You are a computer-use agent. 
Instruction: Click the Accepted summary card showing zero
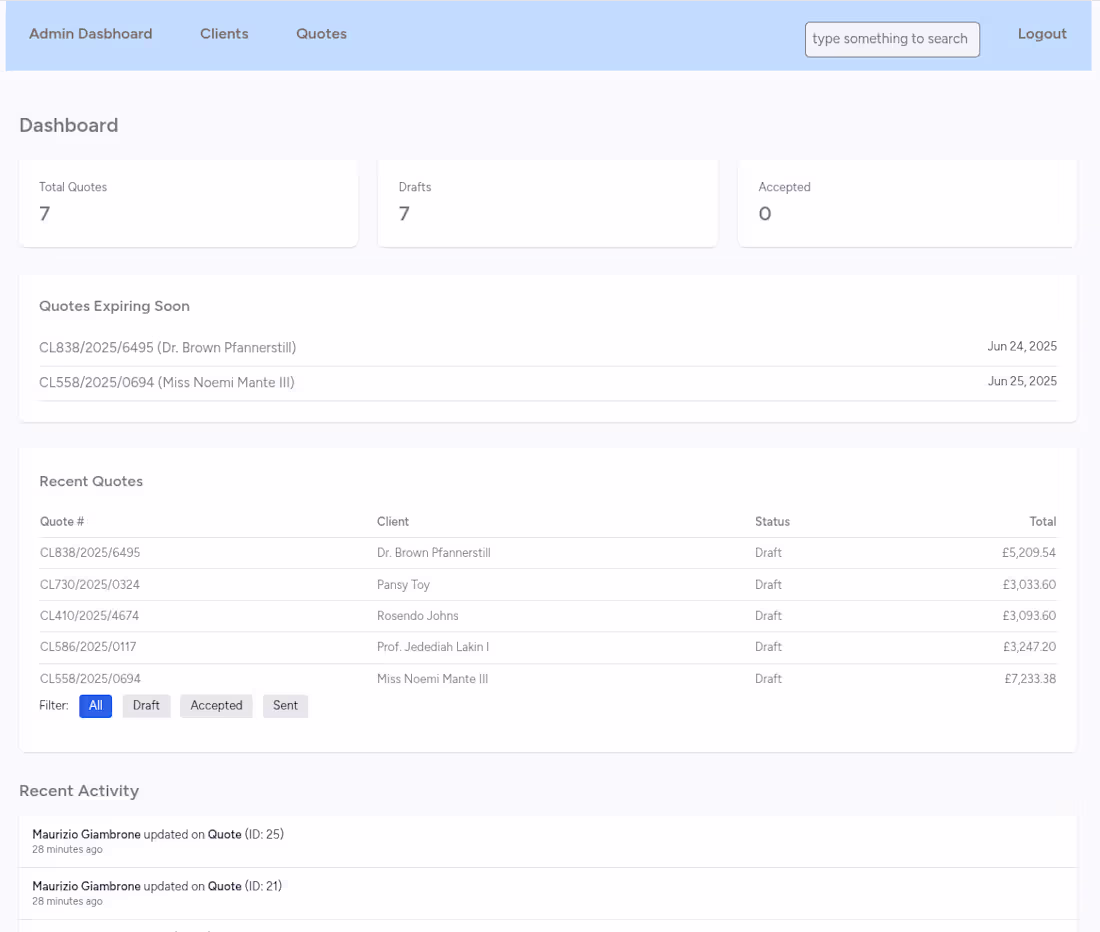[x=907, y=203]
